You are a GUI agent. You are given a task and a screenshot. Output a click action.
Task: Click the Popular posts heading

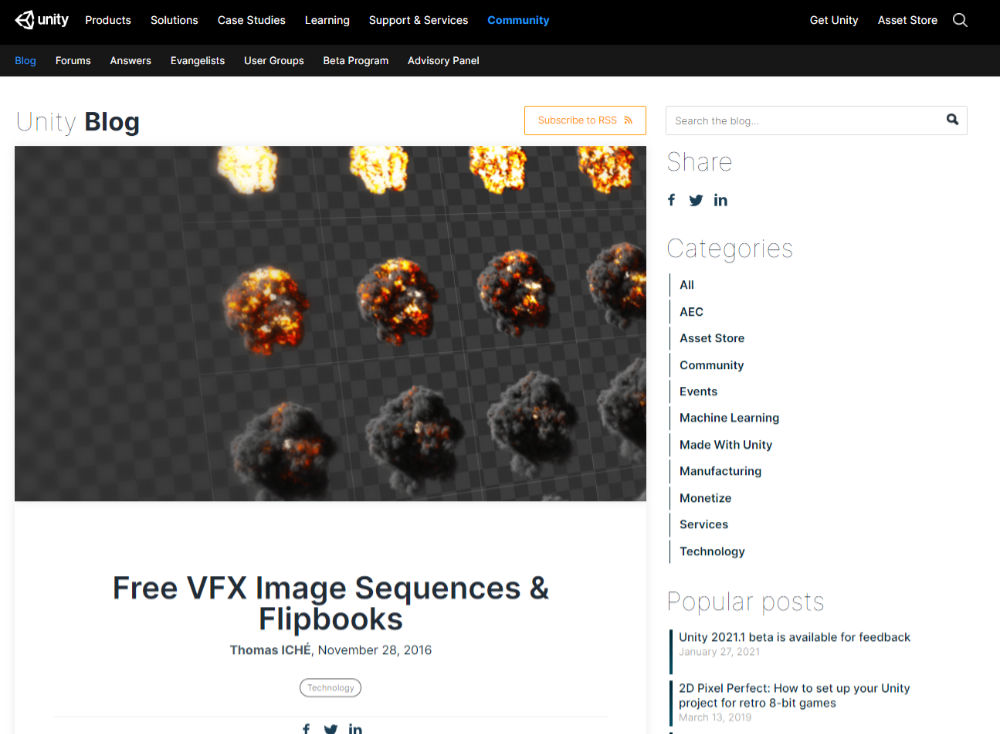(x=746, y=602)
